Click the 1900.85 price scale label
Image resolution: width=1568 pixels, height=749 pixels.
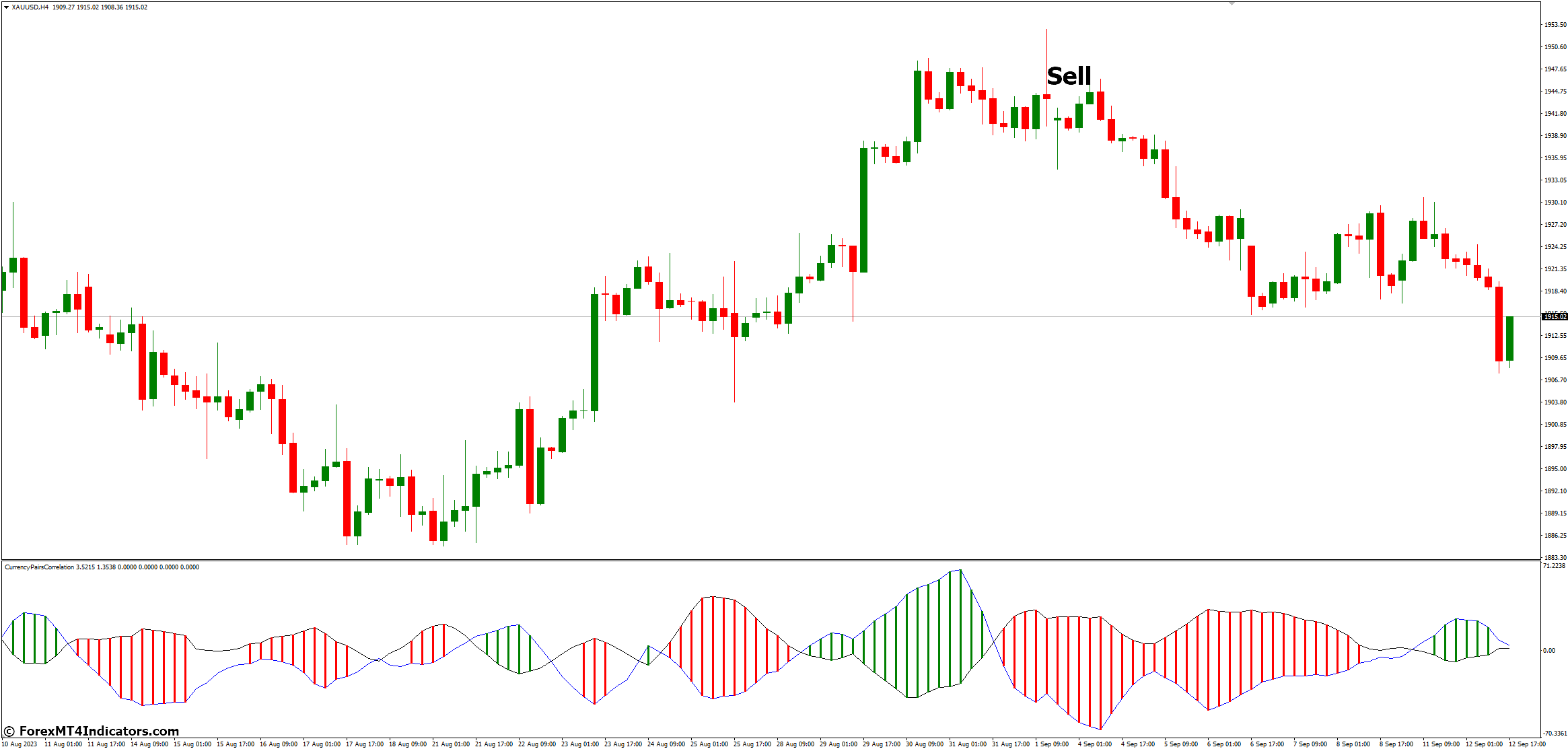pyautogui.click(x=1555, y=425)
